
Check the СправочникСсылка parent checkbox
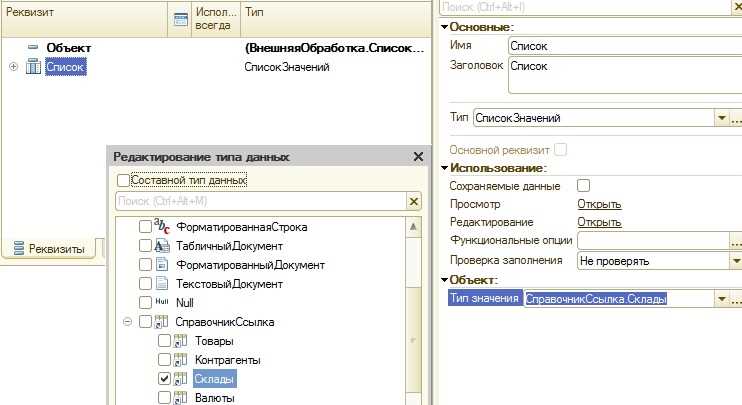pos(145,322)
